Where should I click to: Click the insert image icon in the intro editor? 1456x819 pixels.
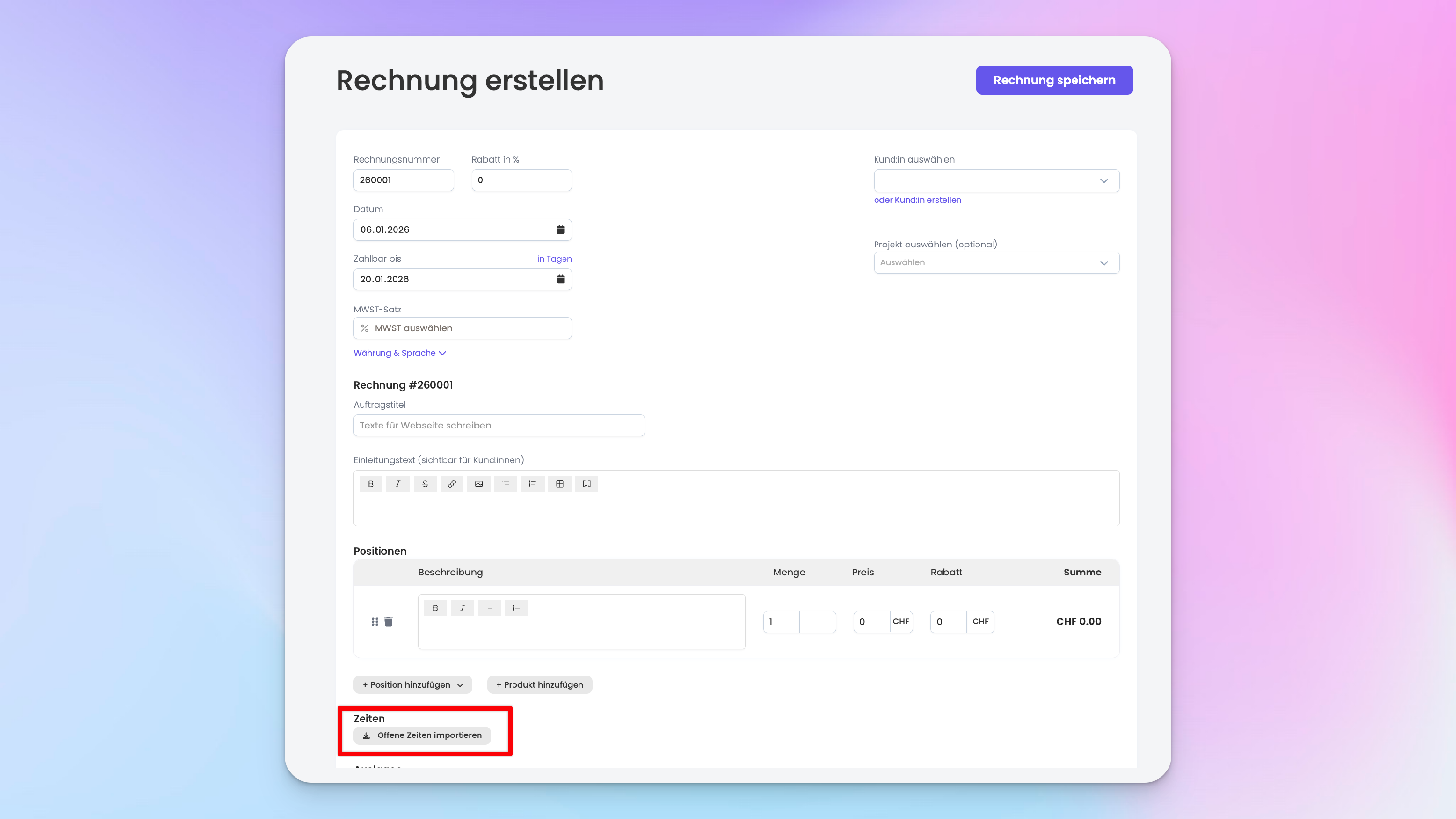pos(479,484)
